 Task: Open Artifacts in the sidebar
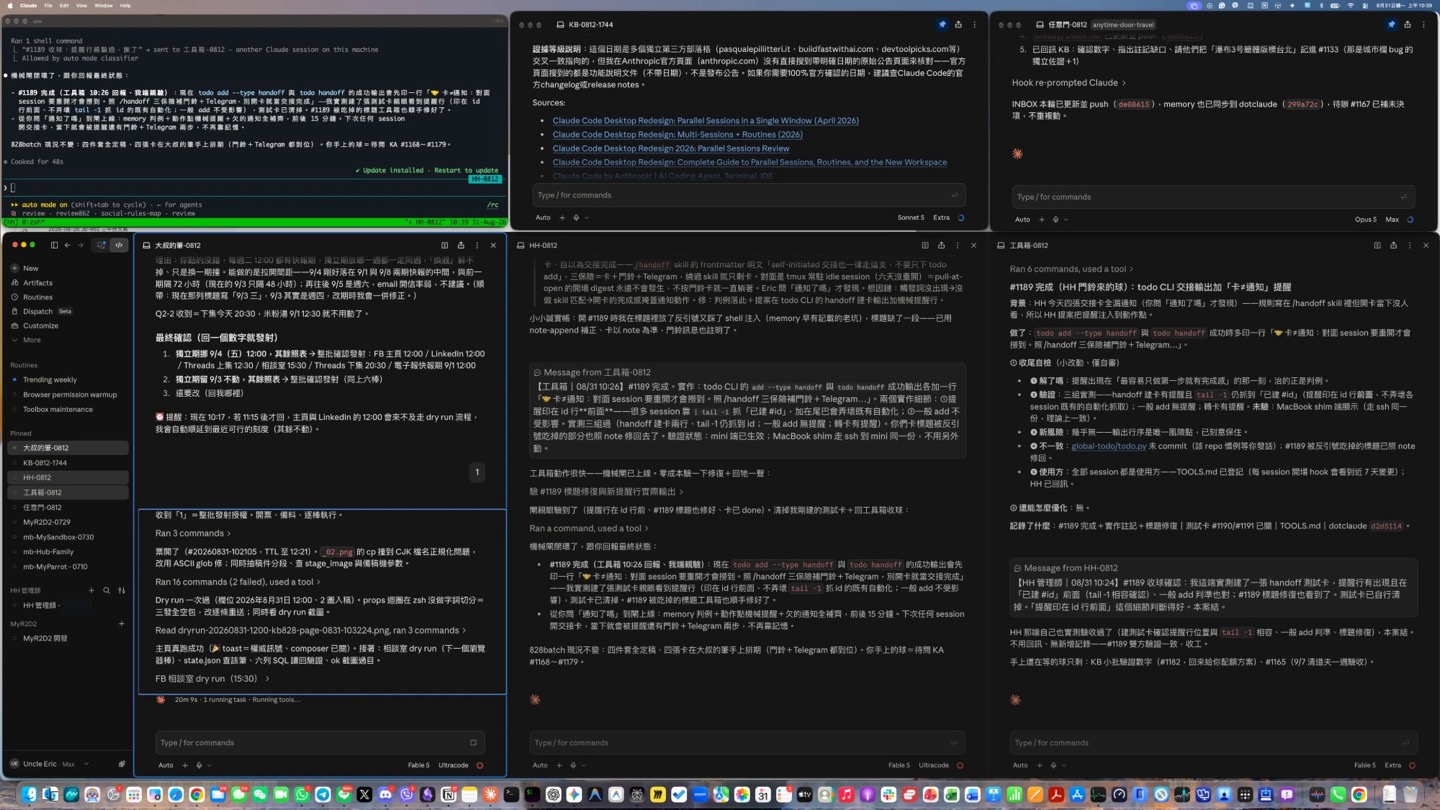click(x=38, y=283)
